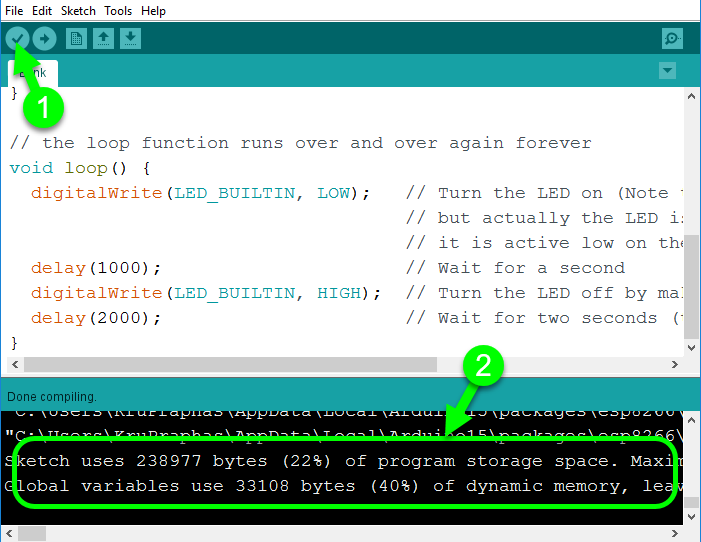Screen dimensions: 701x542
Task: Create a new sketch with New icon
Action: 76,38
